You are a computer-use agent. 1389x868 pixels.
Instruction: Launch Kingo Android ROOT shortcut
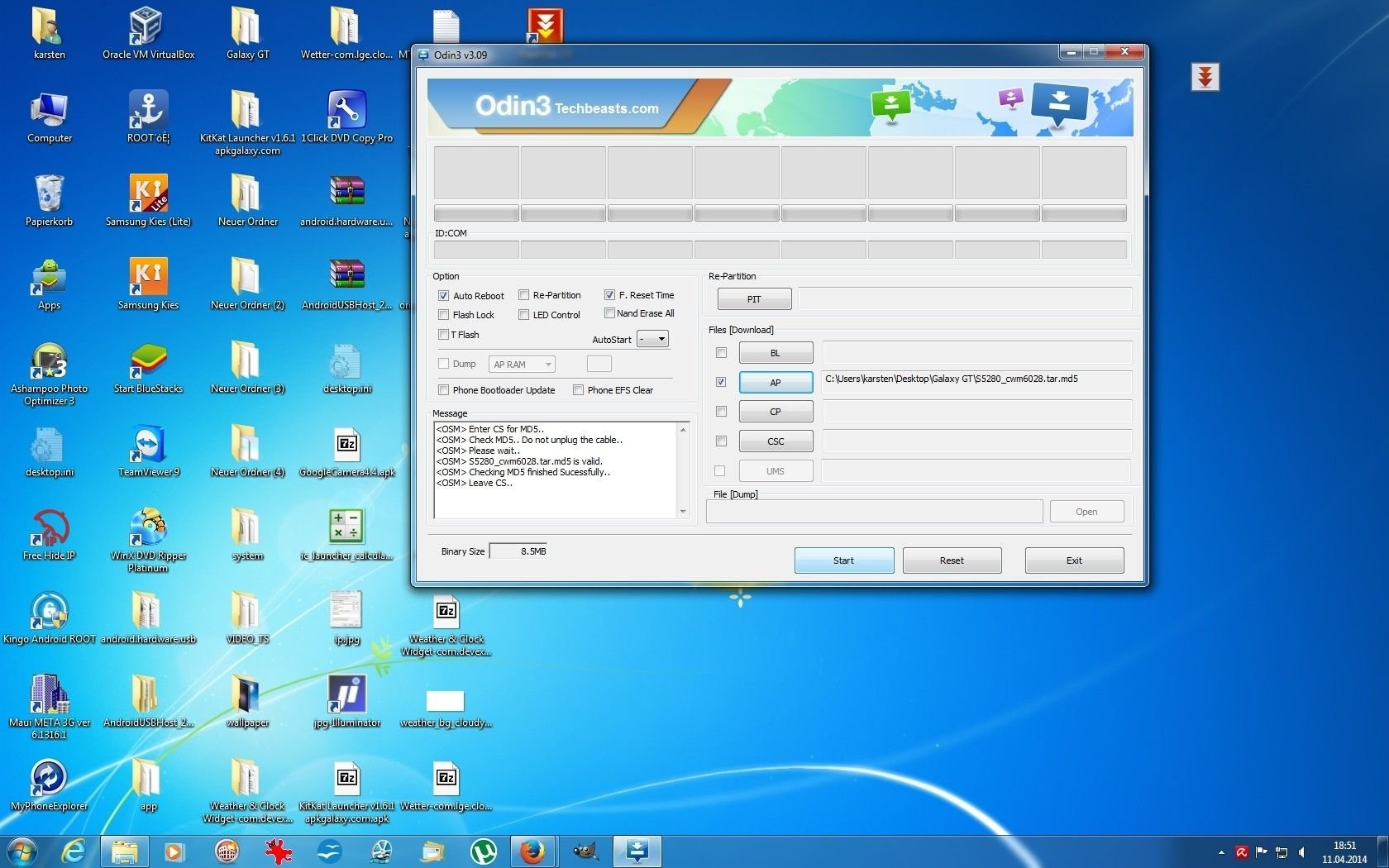[49, 618]
